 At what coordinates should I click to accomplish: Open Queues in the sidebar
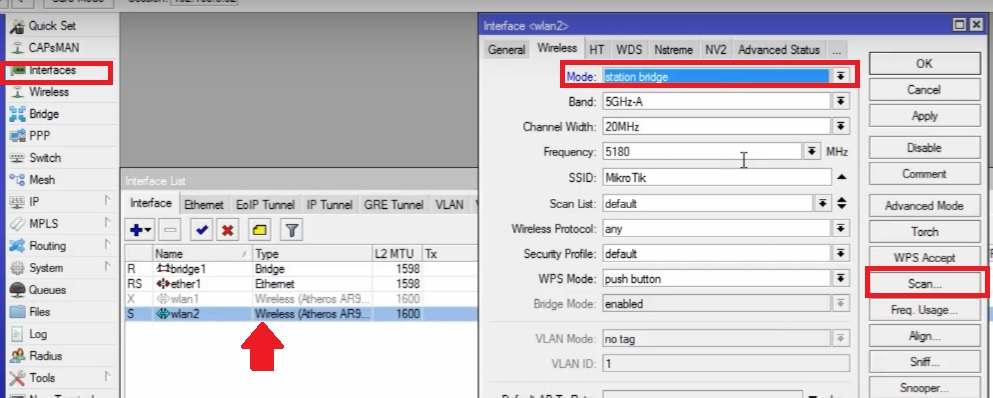[x=47, y=290]
